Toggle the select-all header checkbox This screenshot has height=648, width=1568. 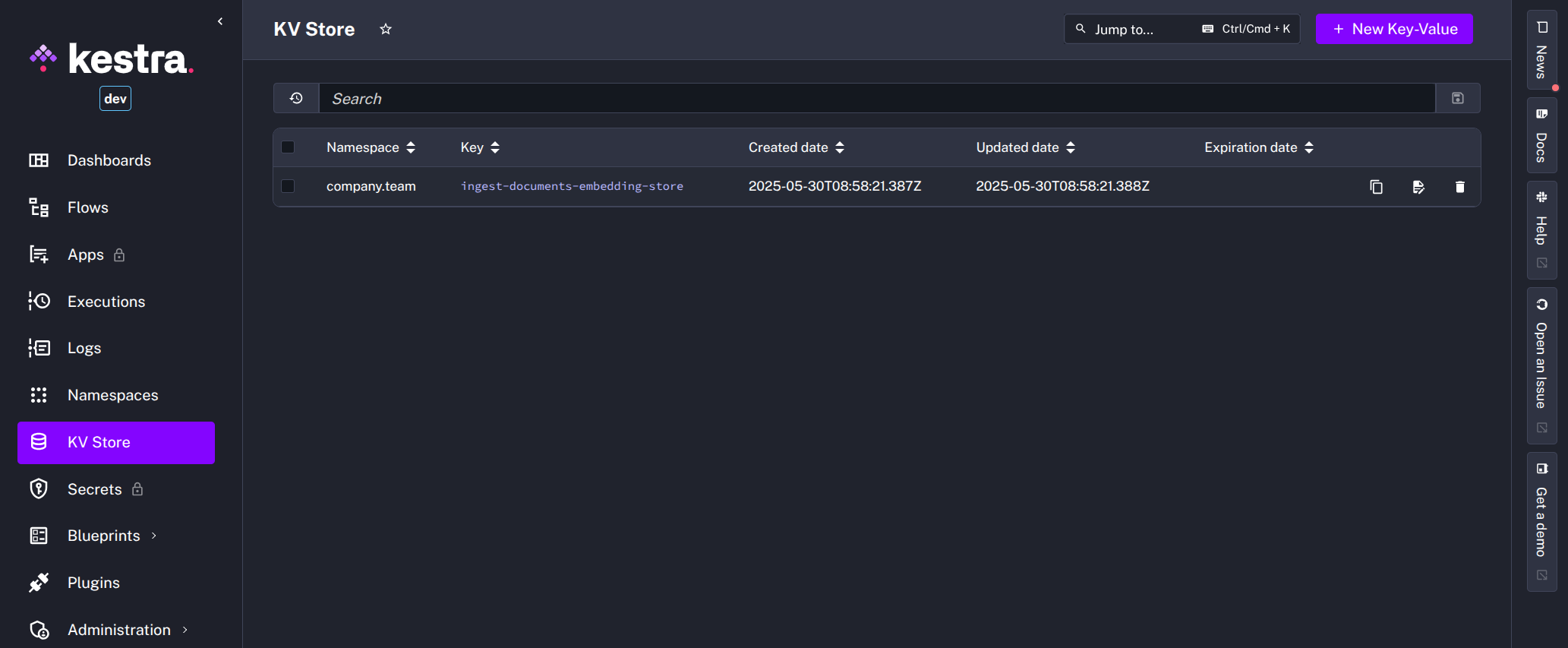288,147
